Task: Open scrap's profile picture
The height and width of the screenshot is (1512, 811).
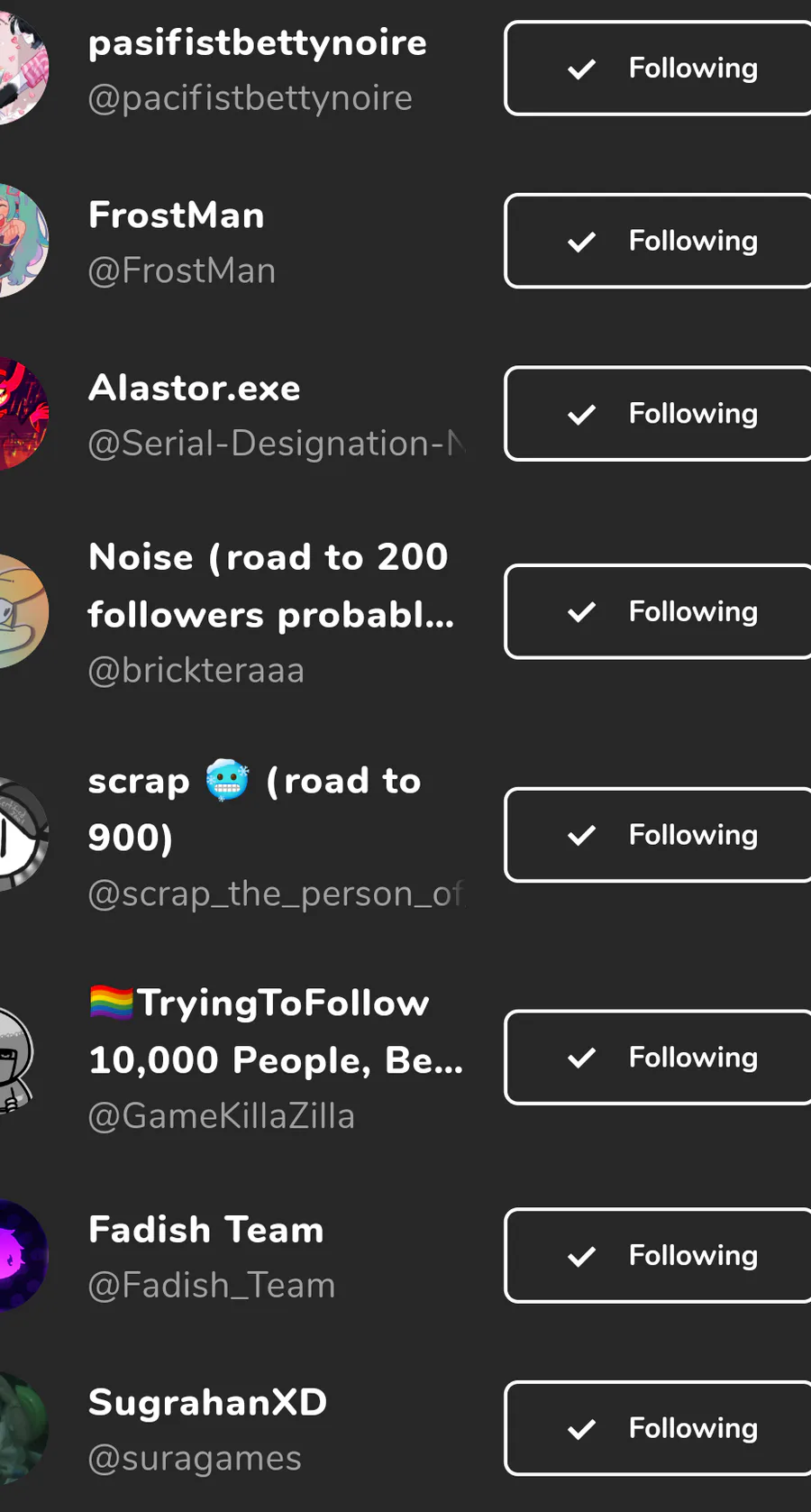Action: click(x=20, y=835)
